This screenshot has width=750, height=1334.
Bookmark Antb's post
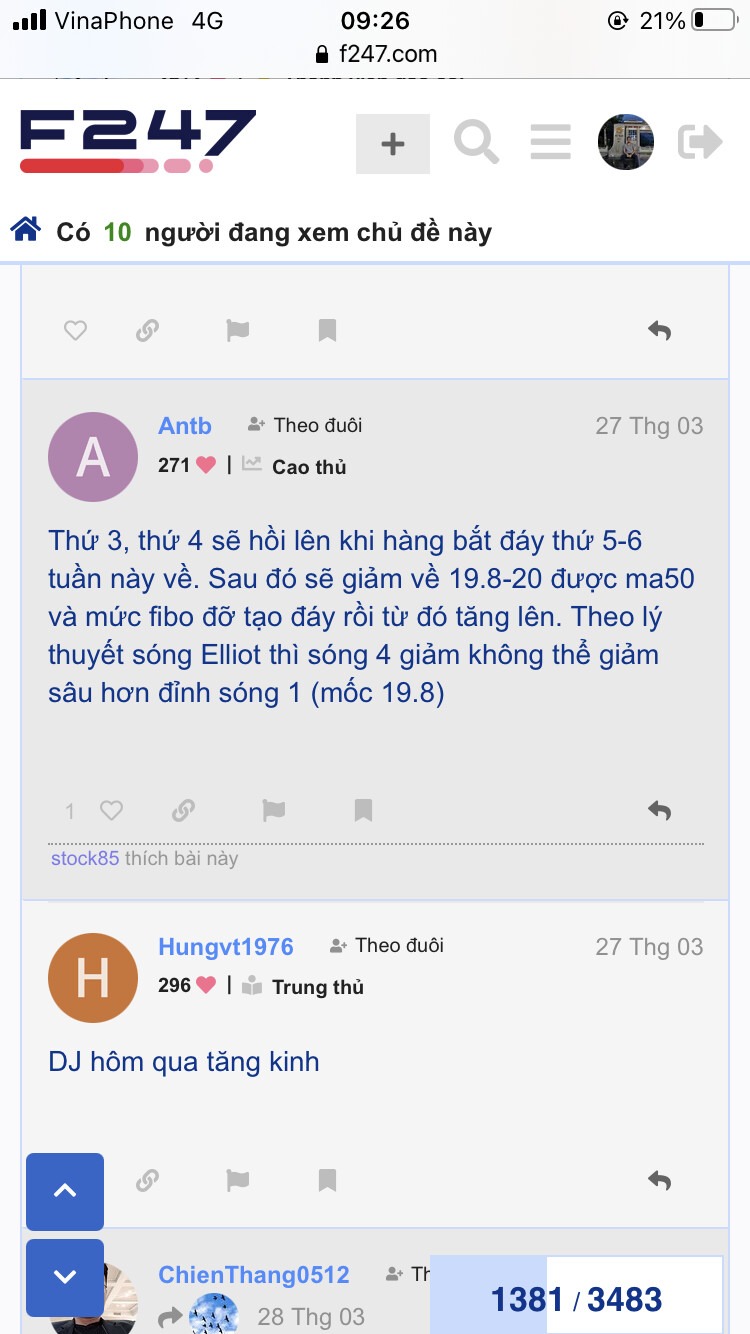pos(363,810)
